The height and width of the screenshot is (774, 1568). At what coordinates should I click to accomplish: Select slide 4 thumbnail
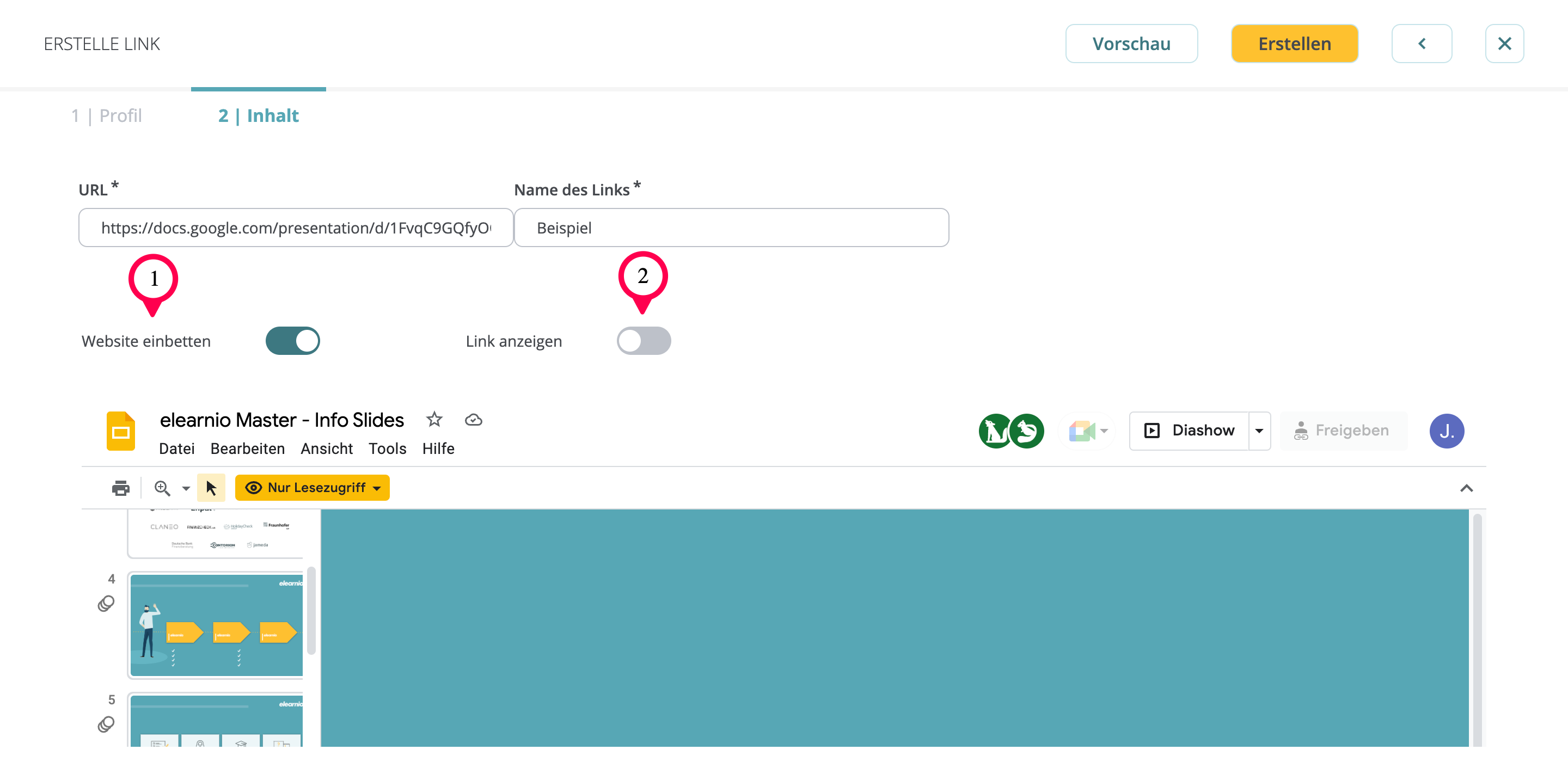(x=216, y=625)
